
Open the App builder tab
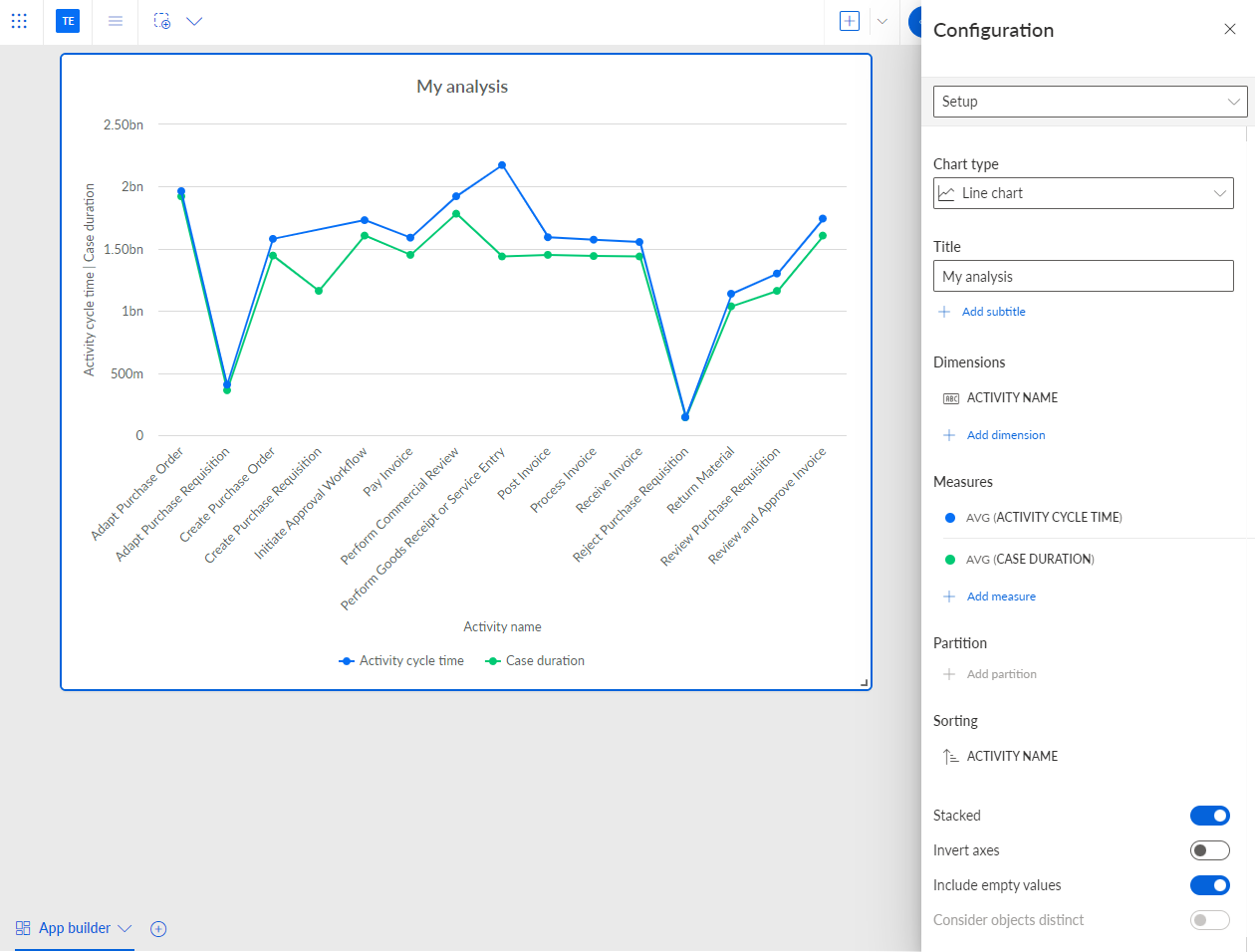point(75,928)
